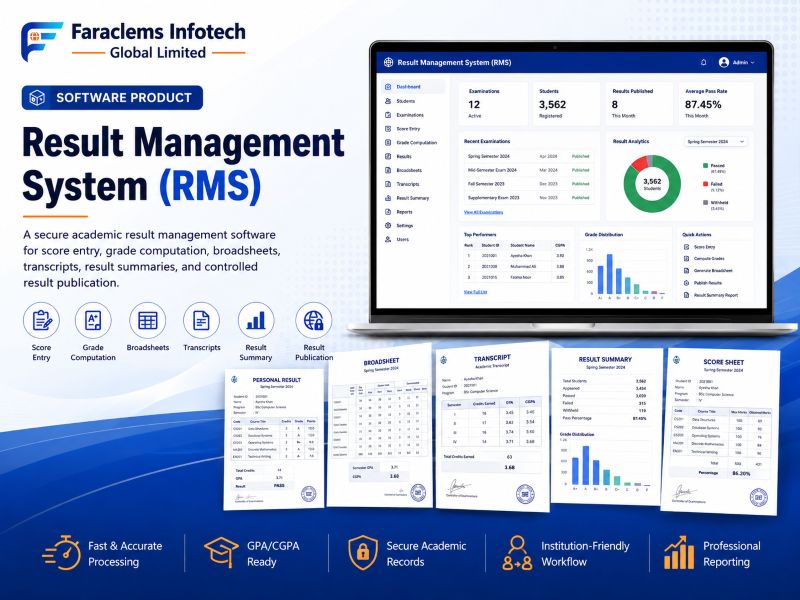Viewport: 800px width, 600px height.
Task: Open Results in the sidebar
Action: tap(404, 156)
